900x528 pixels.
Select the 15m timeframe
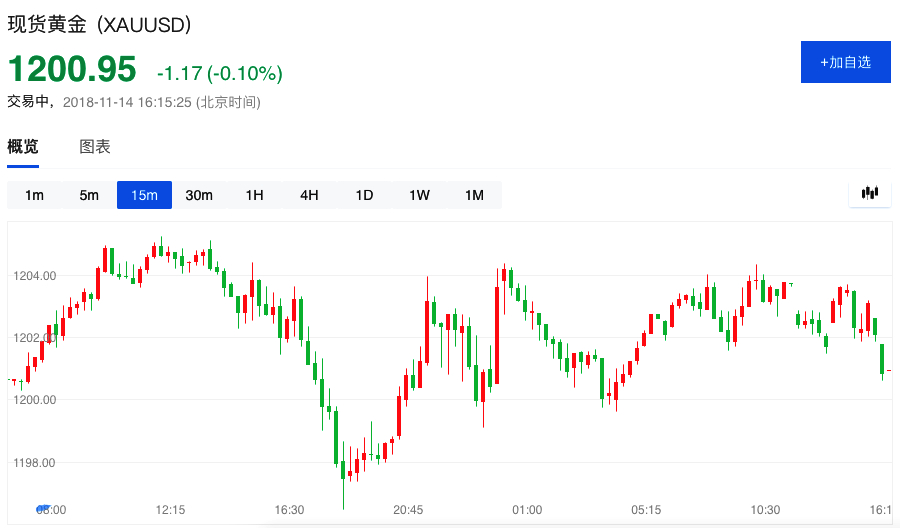click(144, 195)
